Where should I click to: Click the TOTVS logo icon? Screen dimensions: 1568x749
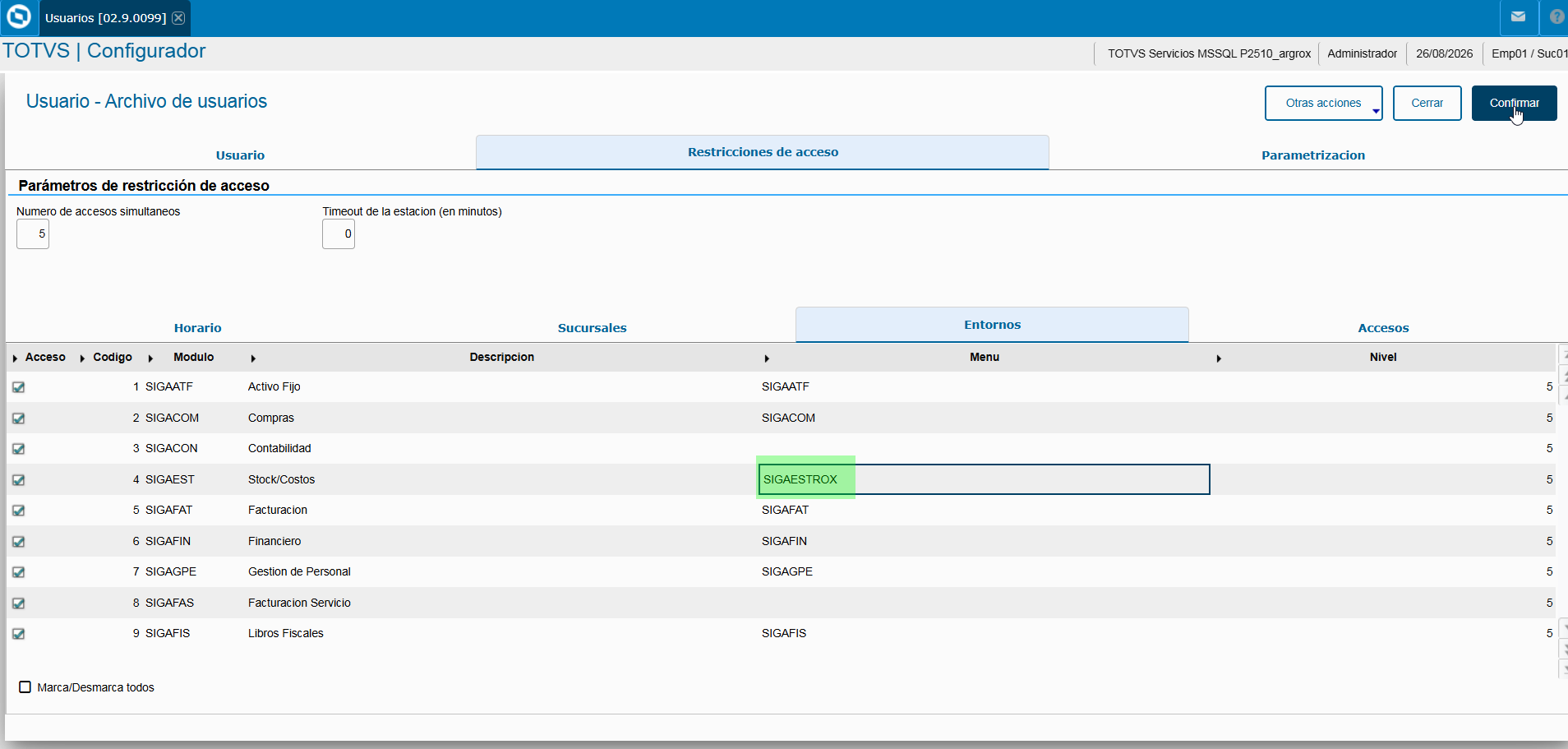pyautogui.click(x=18, y=17)
